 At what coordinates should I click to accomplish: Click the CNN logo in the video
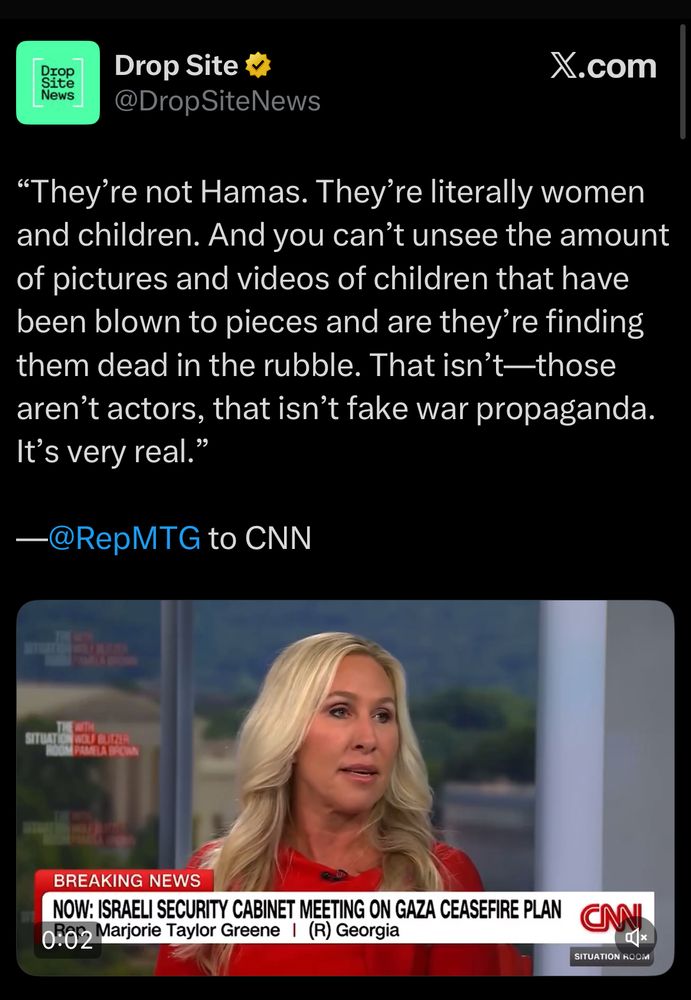tap(609, 917)
